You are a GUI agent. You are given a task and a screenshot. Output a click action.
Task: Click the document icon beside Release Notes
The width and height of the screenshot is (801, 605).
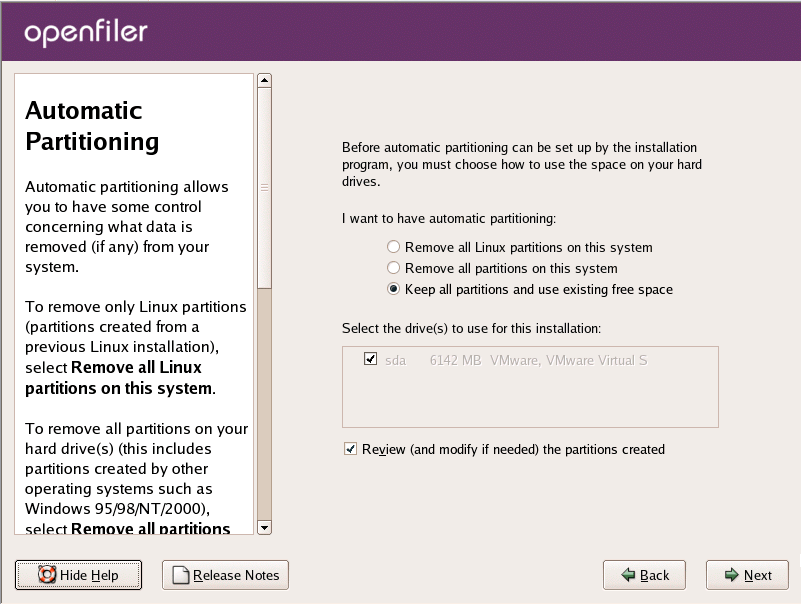click(x=180, y=575)
